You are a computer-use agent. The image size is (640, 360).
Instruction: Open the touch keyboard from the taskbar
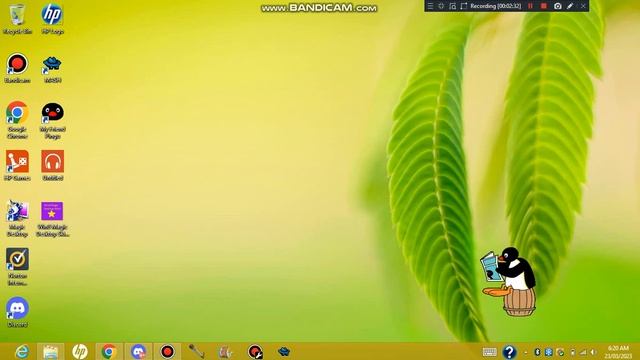pyautogui.click(x=489, y=352)
